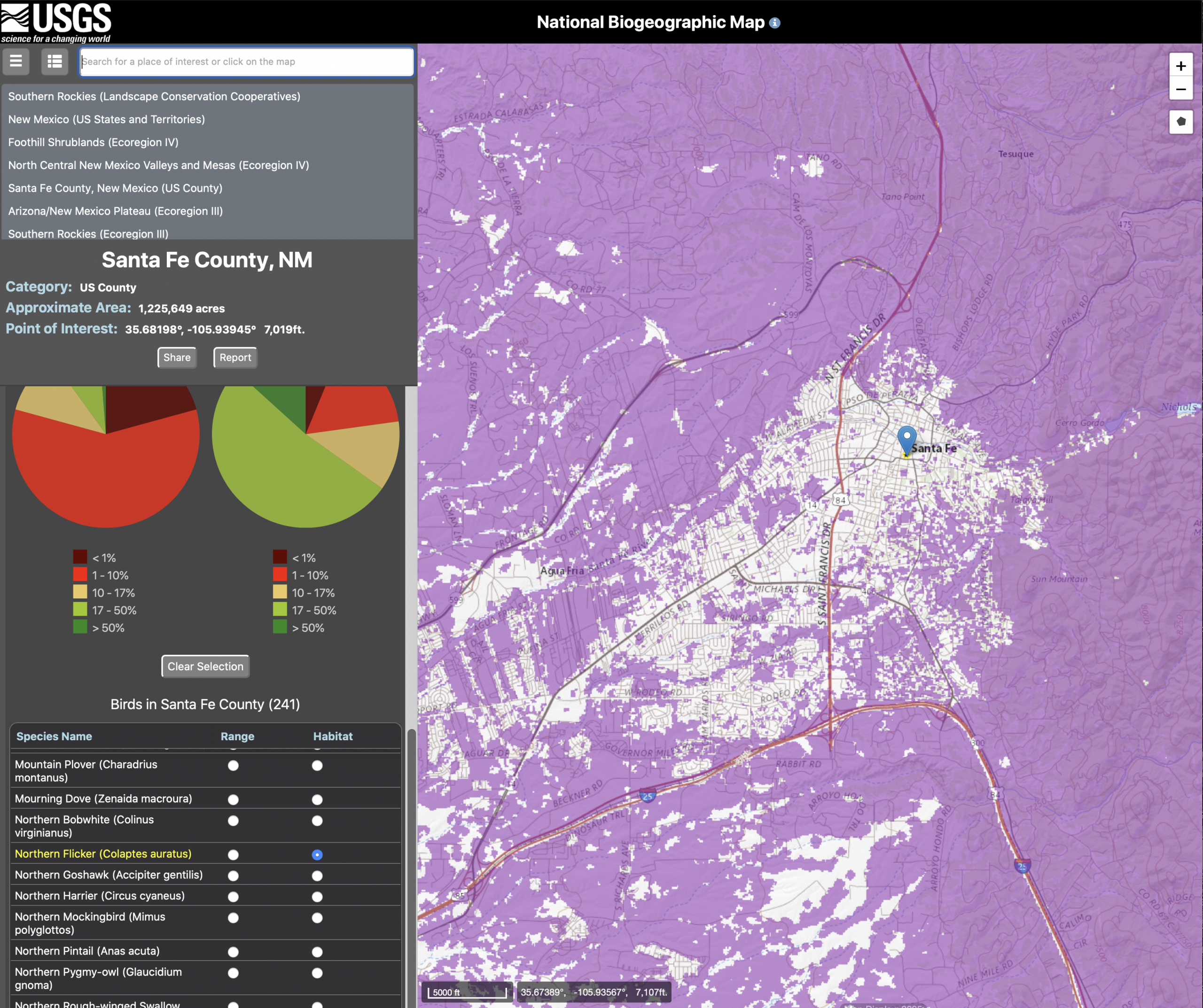Click the list view icon
Image resolution: width=1203 pixels, height=1008 pixels.
coord(55,61)
